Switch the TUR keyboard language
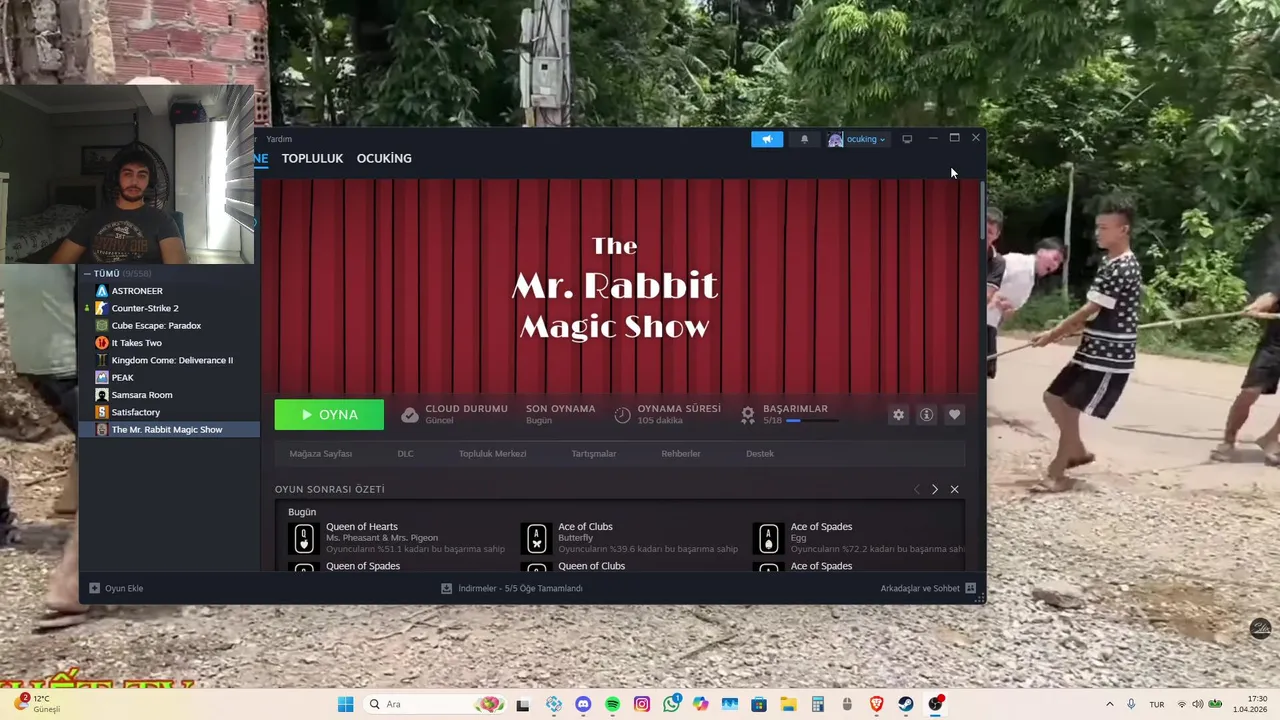Screen dimensions: 1280x720 (1157, 704)
